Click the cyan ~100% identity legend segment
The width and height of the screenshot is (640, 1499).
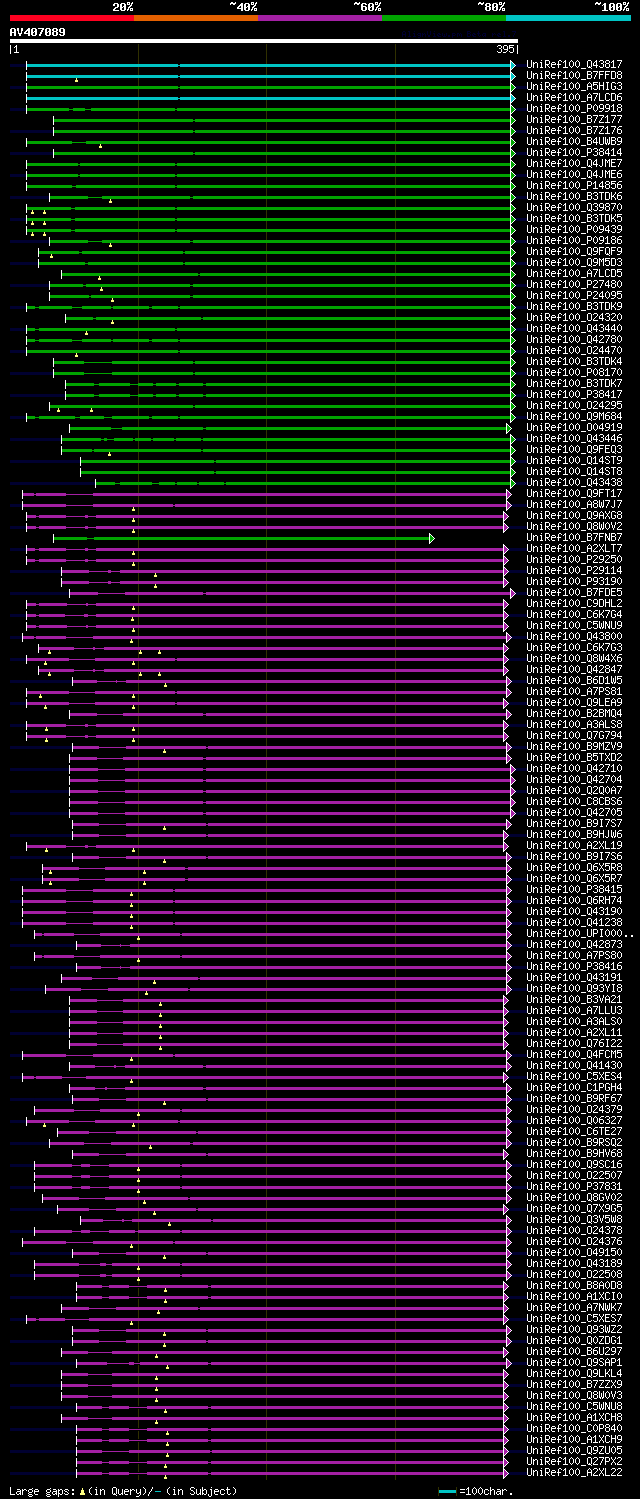click(x=568, y=18)
